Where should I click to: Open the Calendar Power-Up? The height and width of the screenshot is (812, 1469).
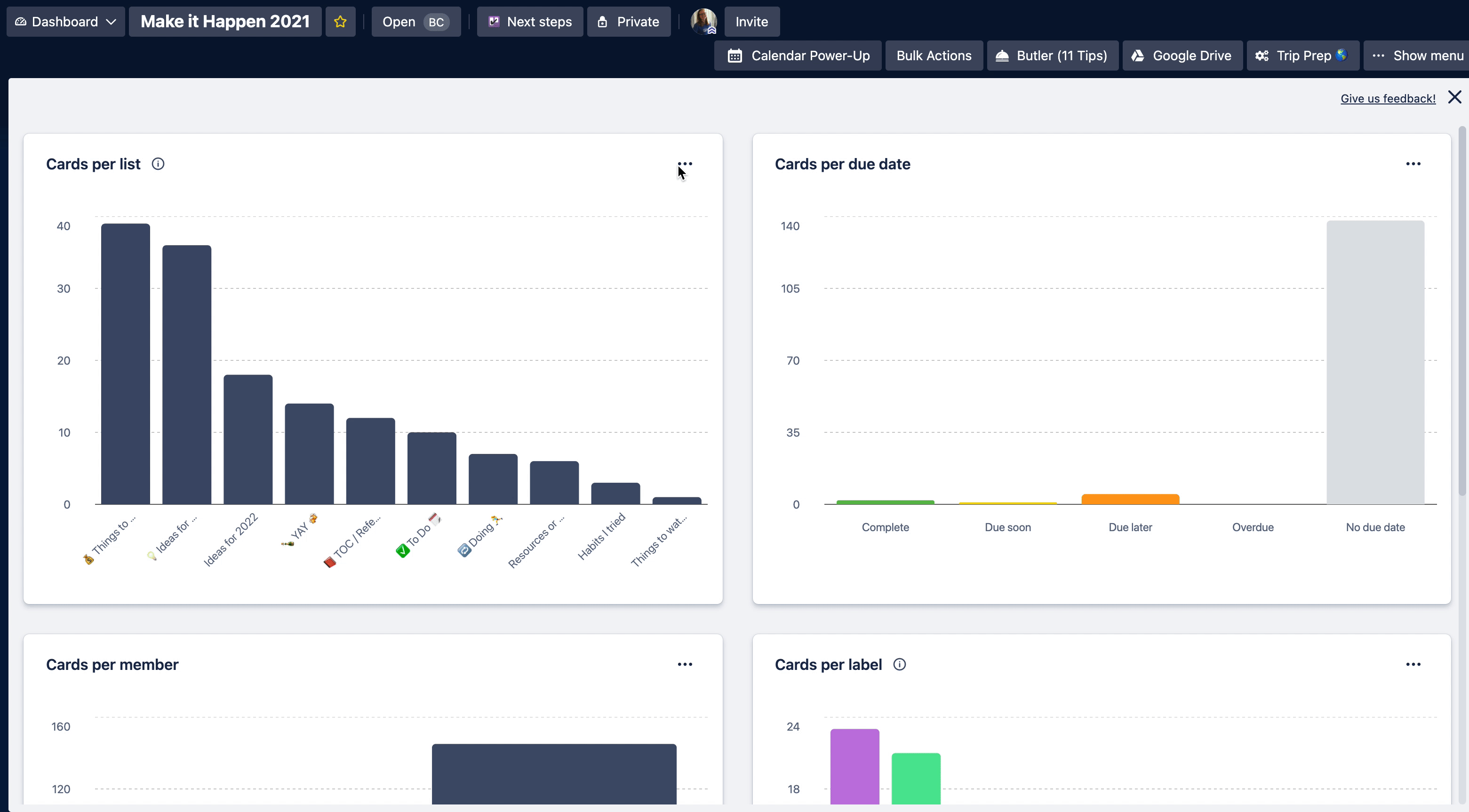coord(798,56)
